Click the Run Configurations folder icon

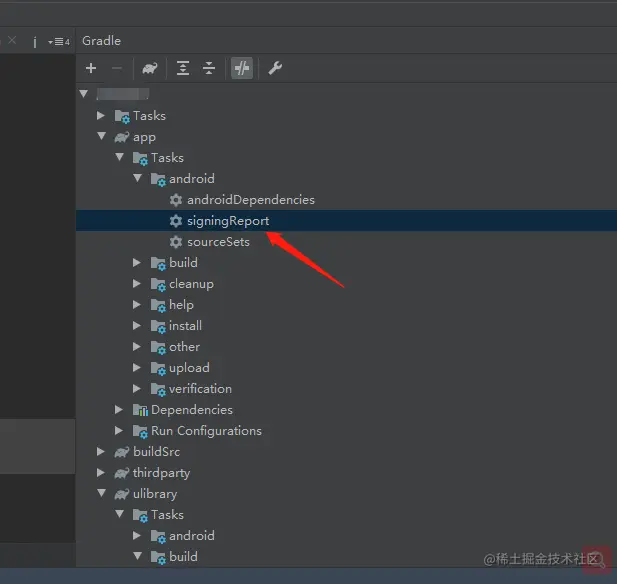[140, 431]
